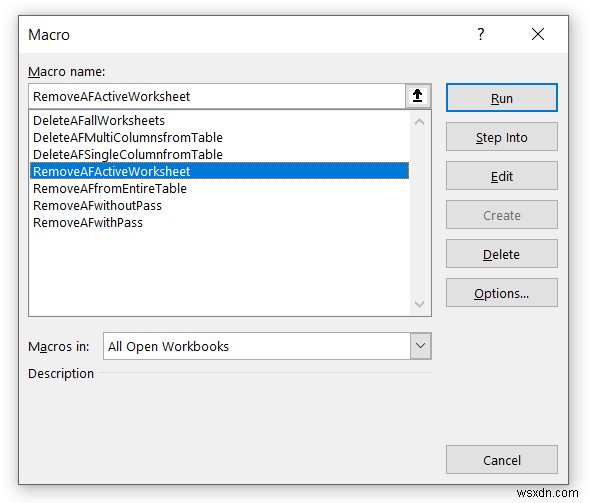Click the Delete button
This screenshot has width=590, height=503.
pos(502,254)
